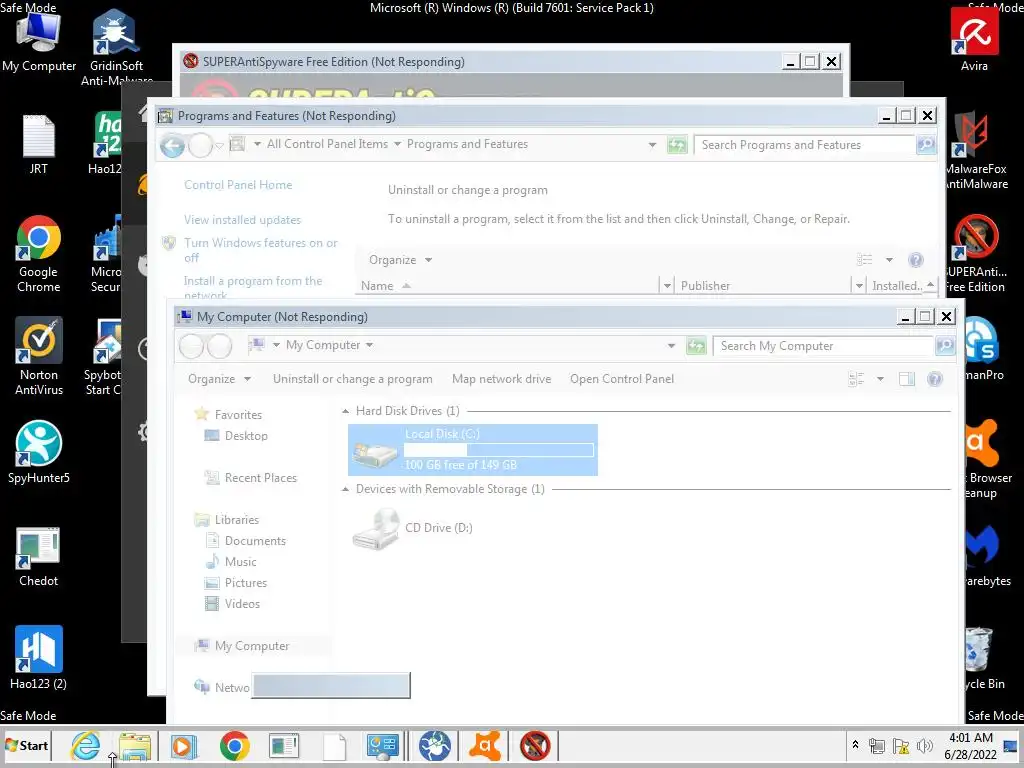This screenshot has height=768, width=1024.
Task: Refresh the My Computer address bar
Action: point(696,345)
